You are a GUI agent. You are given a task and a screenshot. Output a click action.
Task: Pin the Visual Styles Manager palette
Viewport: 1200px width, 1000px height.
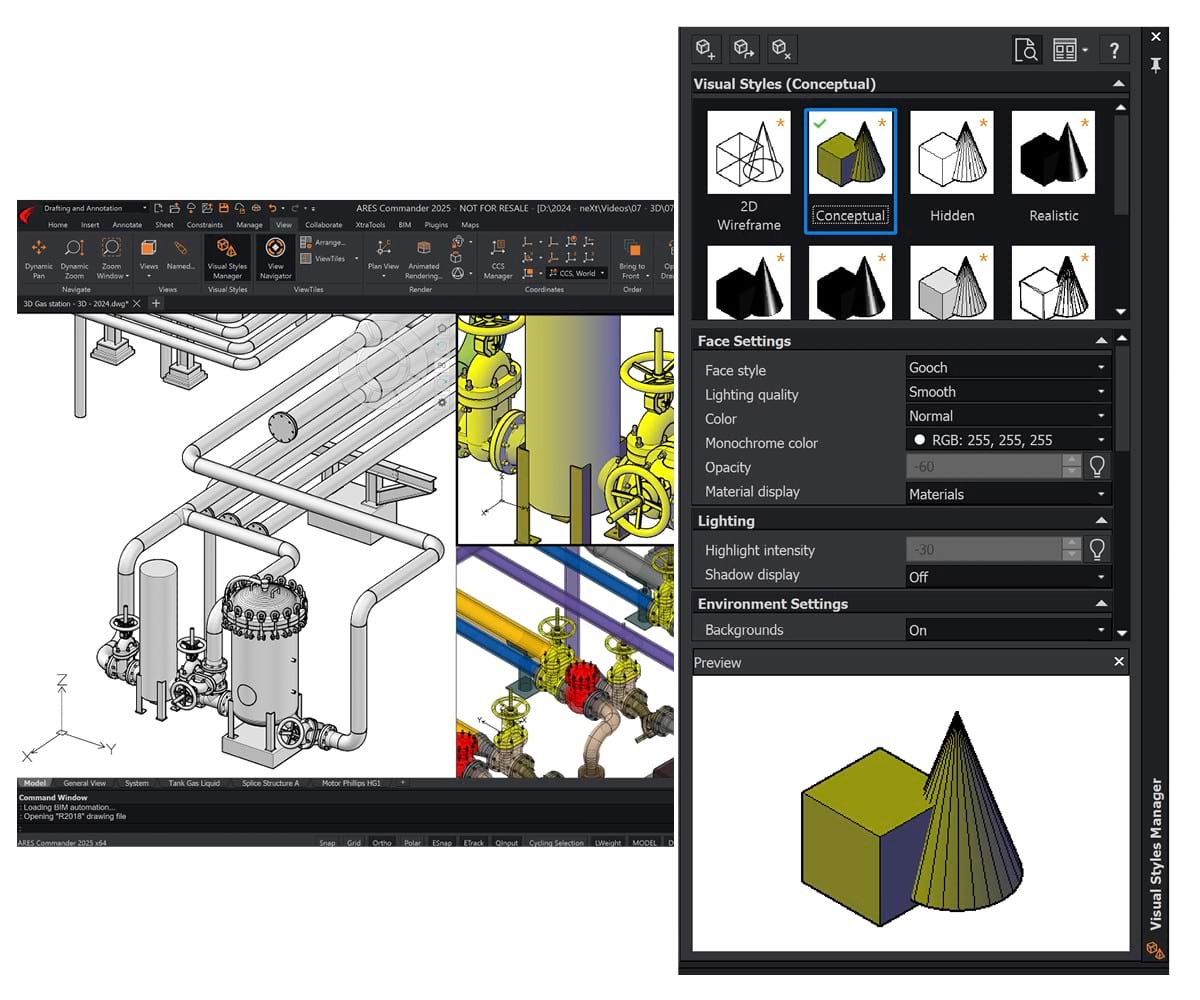(x=1156, y=66)
